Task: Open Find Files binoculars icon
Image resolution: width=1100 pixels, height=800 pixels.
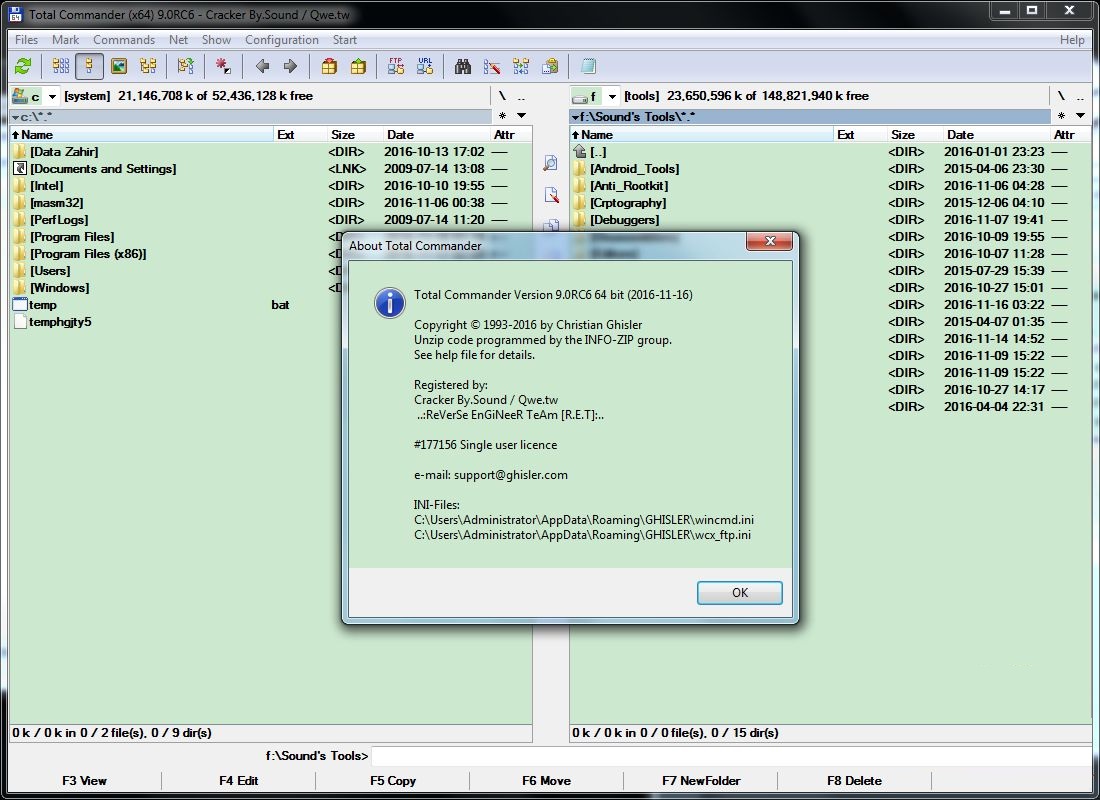Action: 463,67
